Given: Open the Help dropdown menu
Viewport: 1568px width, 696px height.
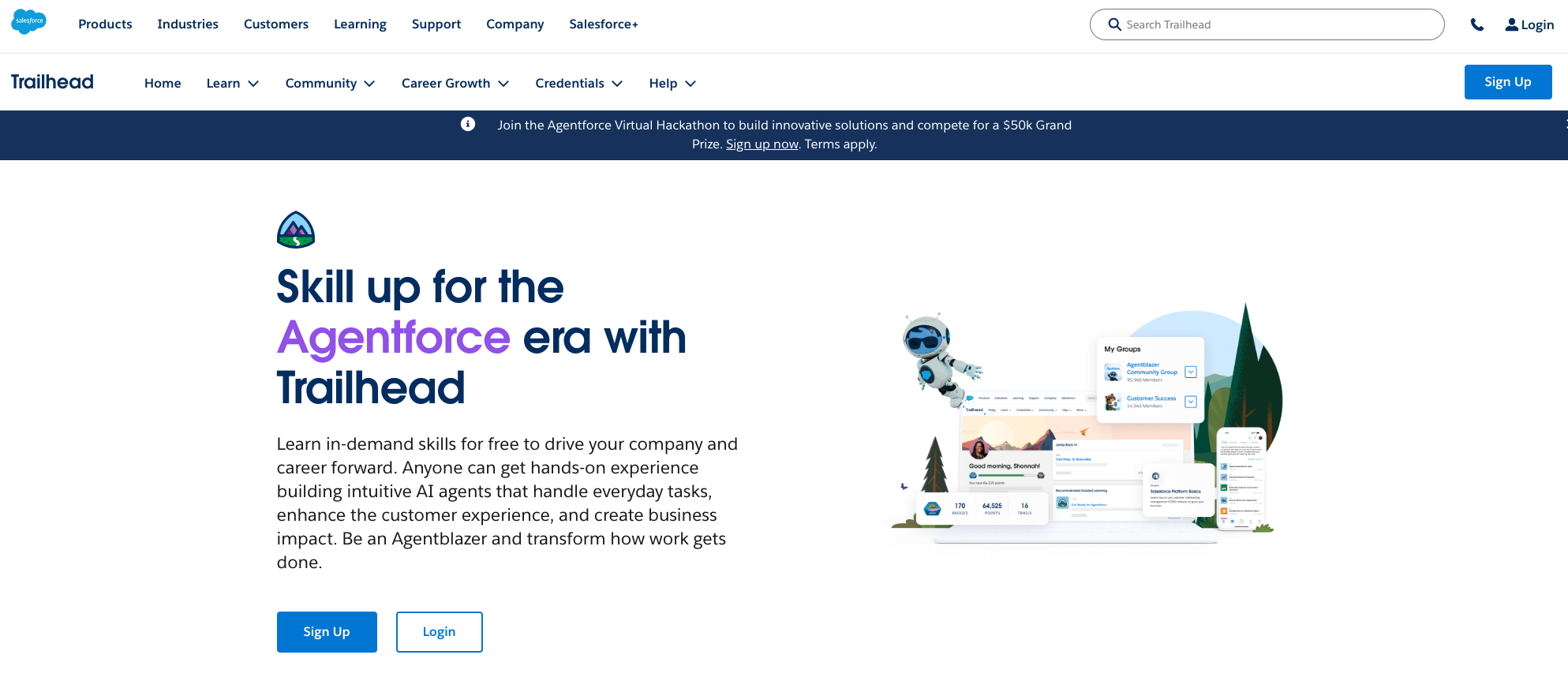Looking at the screenshot, I should click(672, 84).
